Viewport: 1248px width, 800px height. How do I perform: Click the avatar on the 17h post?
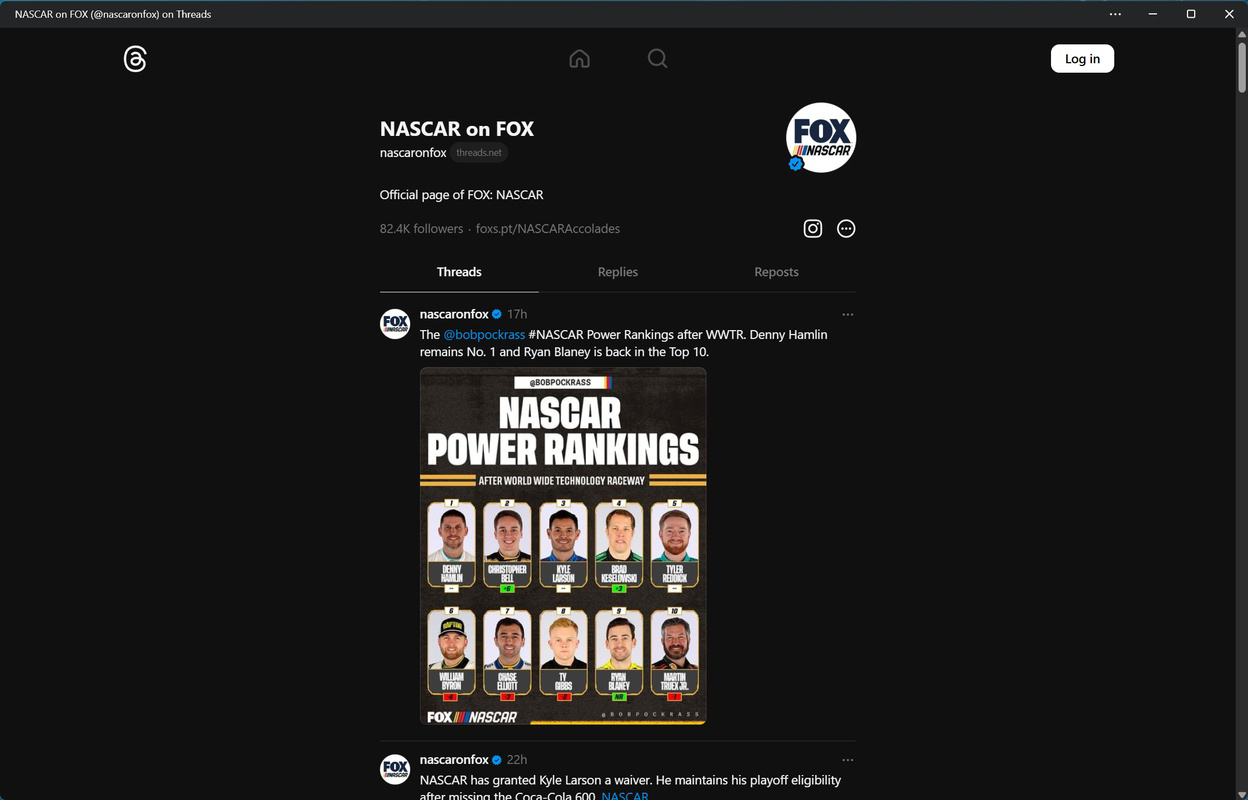click(395, 324)
